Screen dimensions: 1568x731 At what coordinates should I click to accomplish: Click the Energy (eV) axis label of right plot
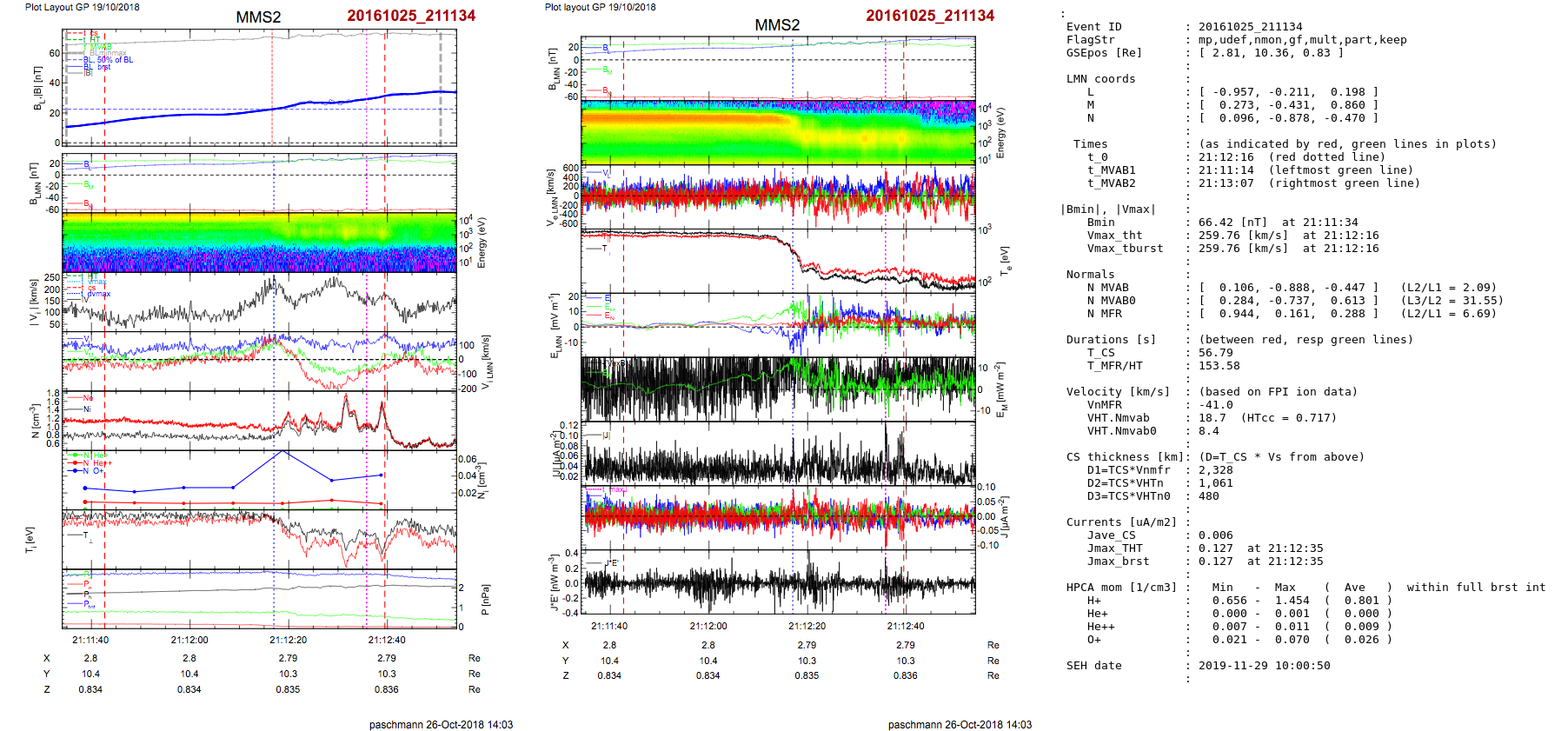click(1000, 133)
